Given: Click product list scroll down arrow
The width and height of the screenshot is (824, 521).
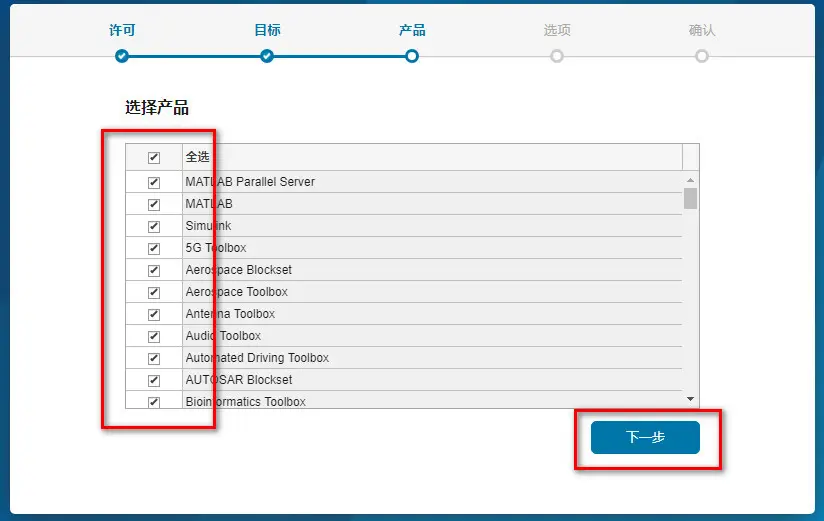Looking at the screenshot, I should 691,399.
